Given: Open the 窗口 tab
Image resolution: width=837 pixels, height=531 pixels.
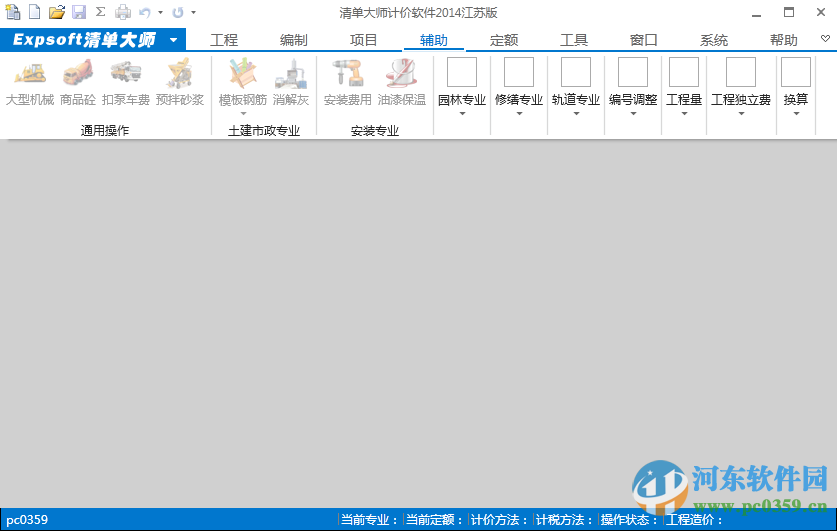Looking at the screenshot, I should (643, 40).
